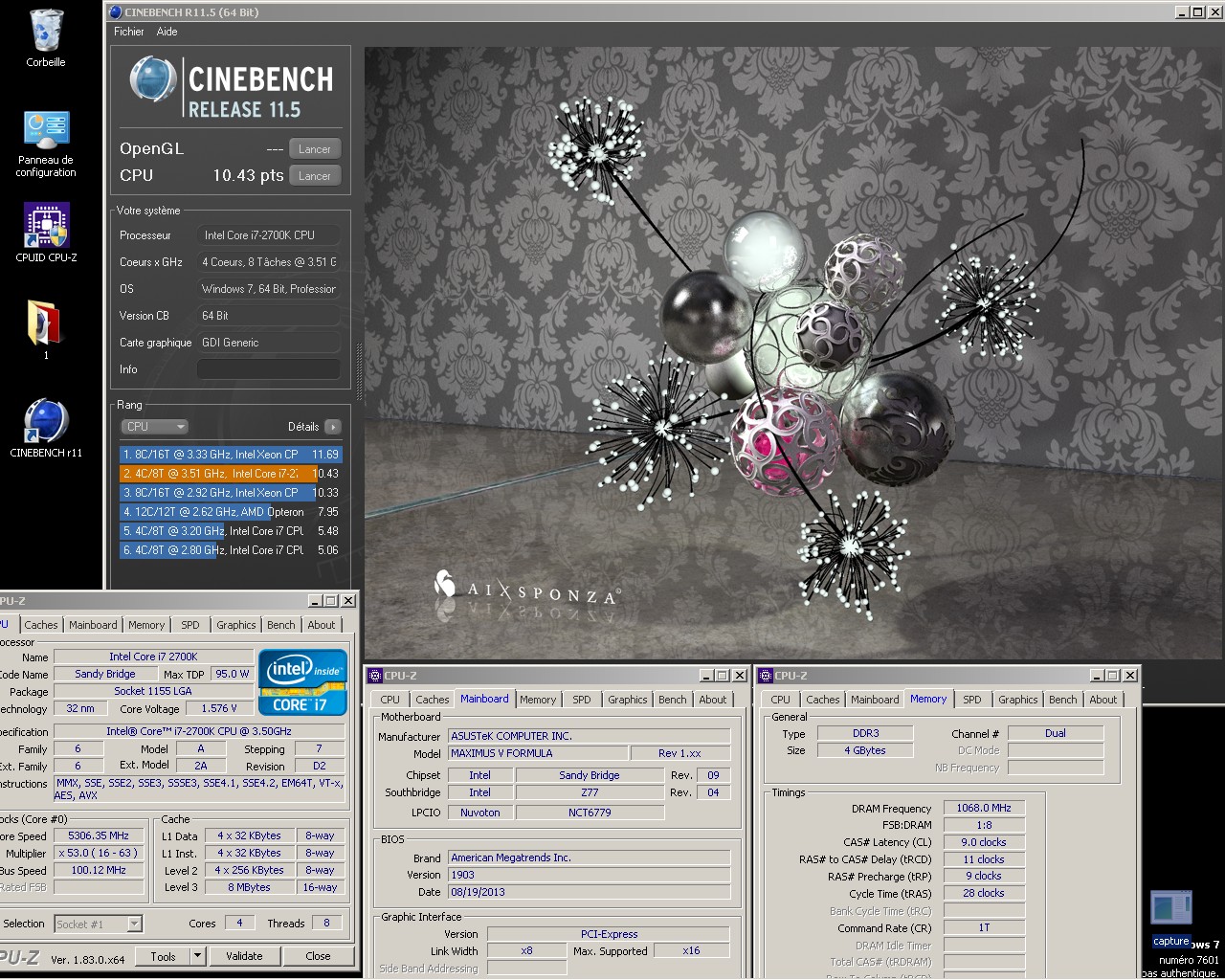Image resolution: width=1225 pixels, height=980 pixels.
Task: Open the Socket #1 selection dropdown
Action: click(x=98, y=924)
